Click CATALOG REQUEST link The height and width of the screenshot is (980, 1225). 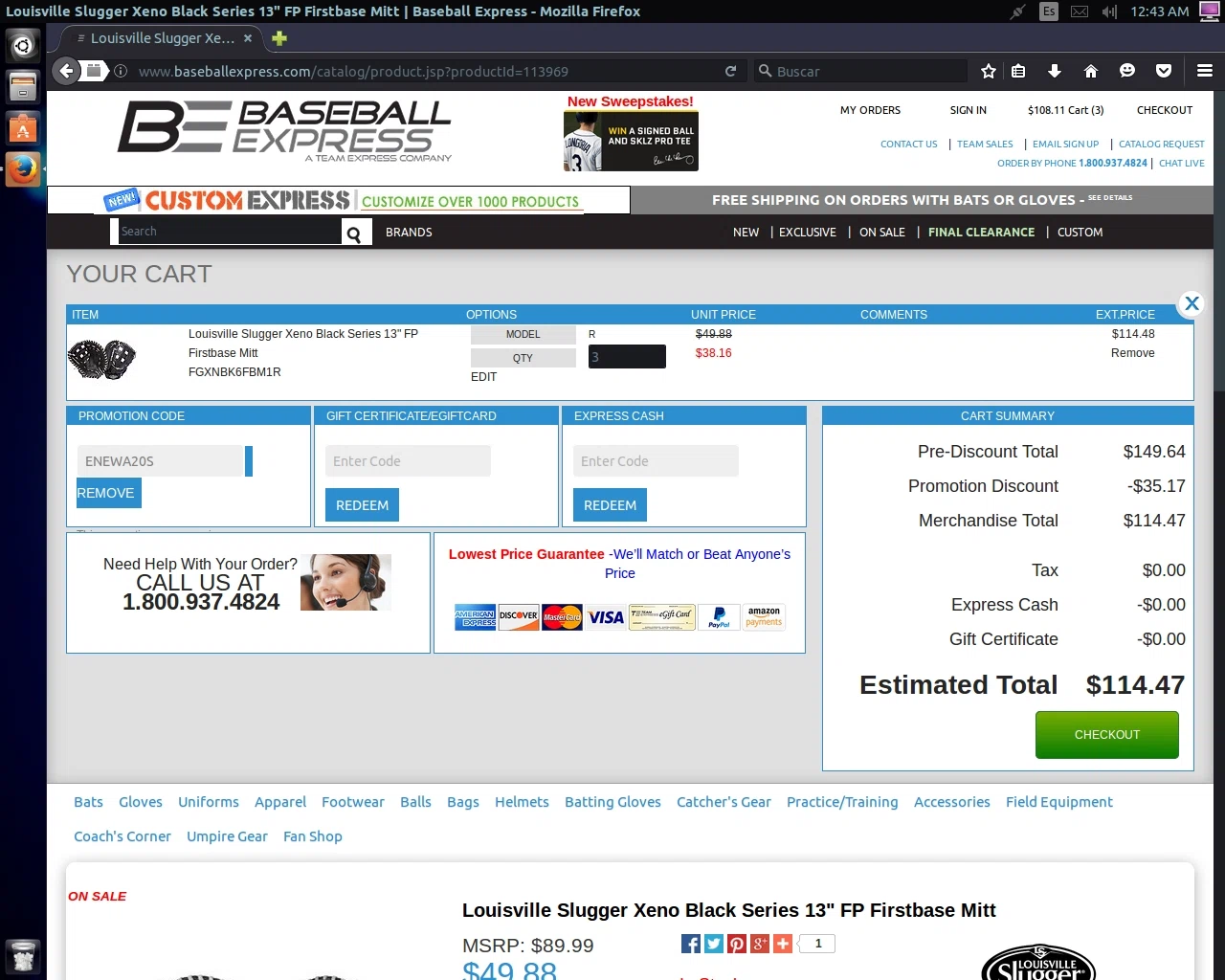1162,145
